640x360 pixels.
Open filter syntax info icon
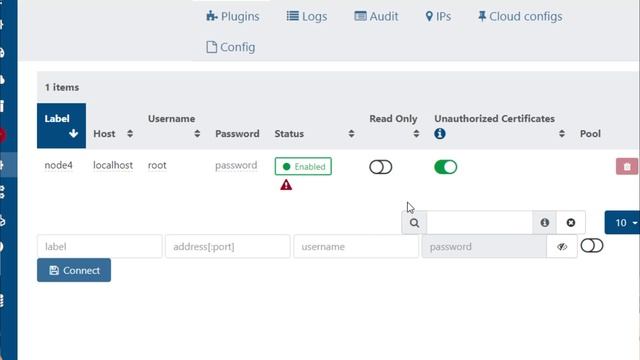coord(544,223)
